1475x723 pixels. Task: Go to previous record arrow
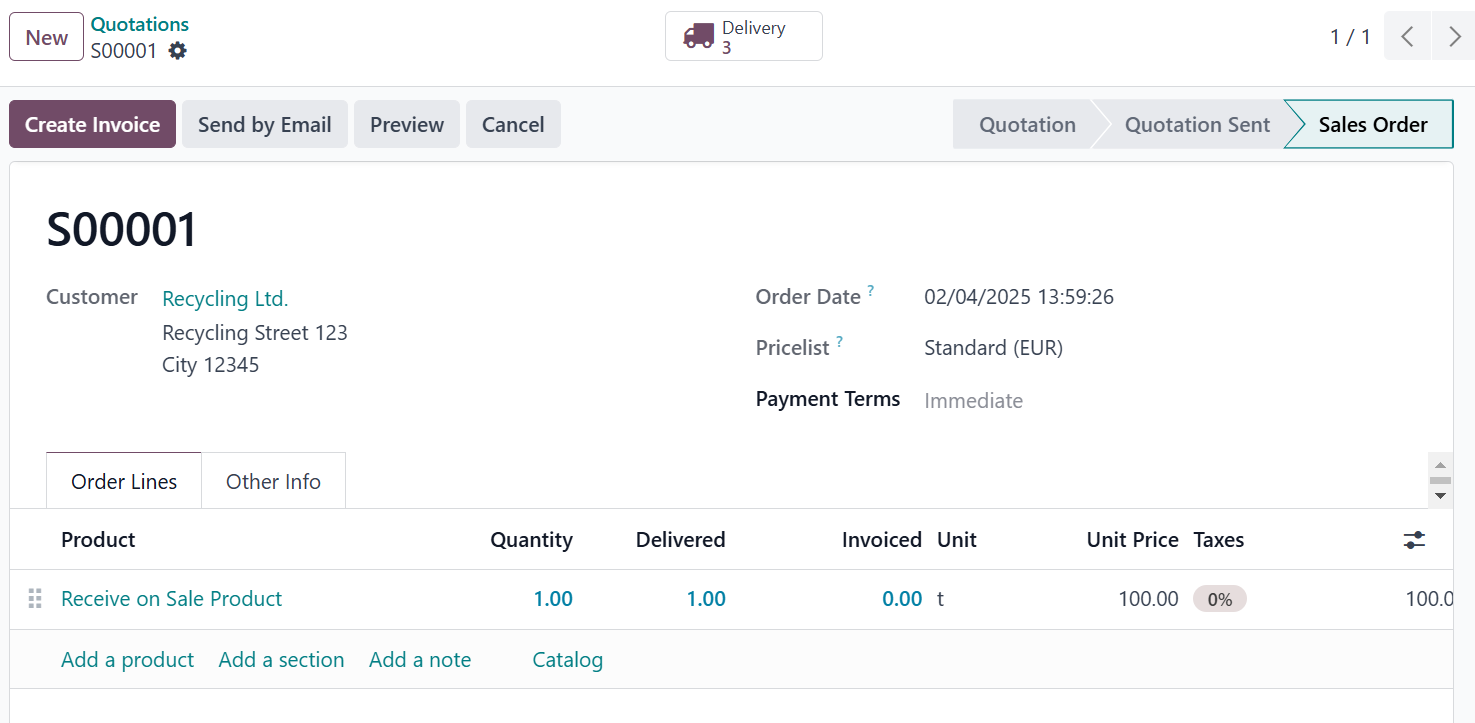(1407, 37)
